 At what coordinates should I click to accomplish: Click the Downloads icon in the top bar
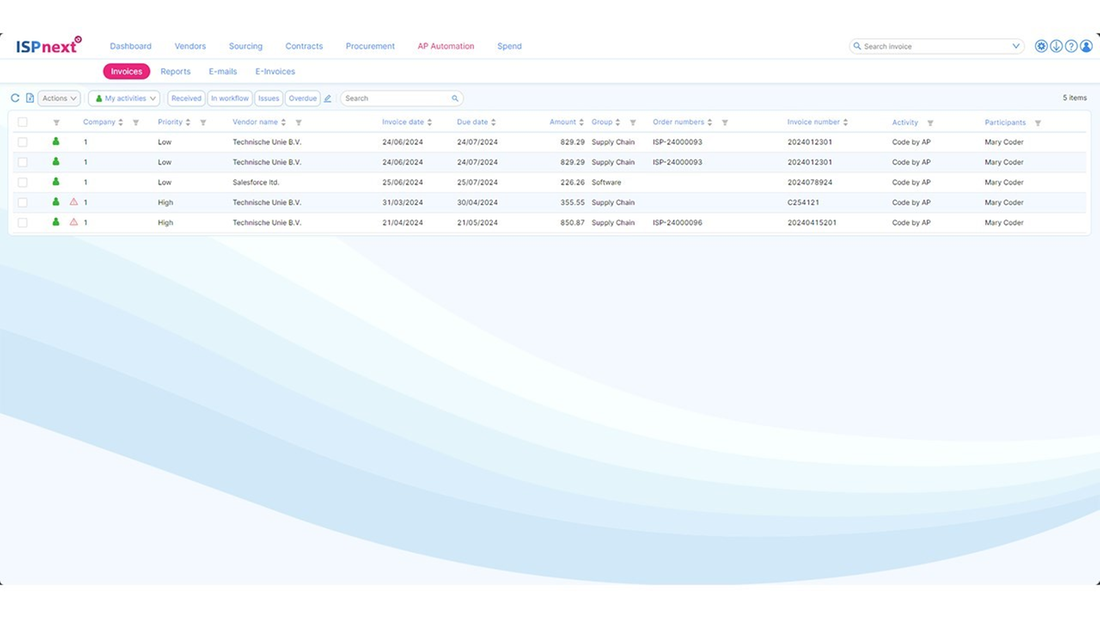[x=1056, y=46]
